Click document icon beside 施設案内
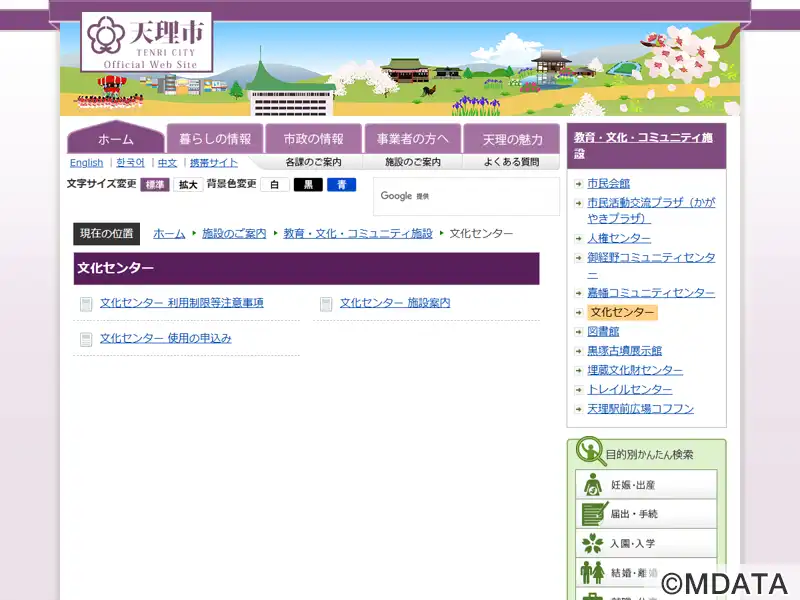The width and height of the screenshot is (800, 600). 326,304
